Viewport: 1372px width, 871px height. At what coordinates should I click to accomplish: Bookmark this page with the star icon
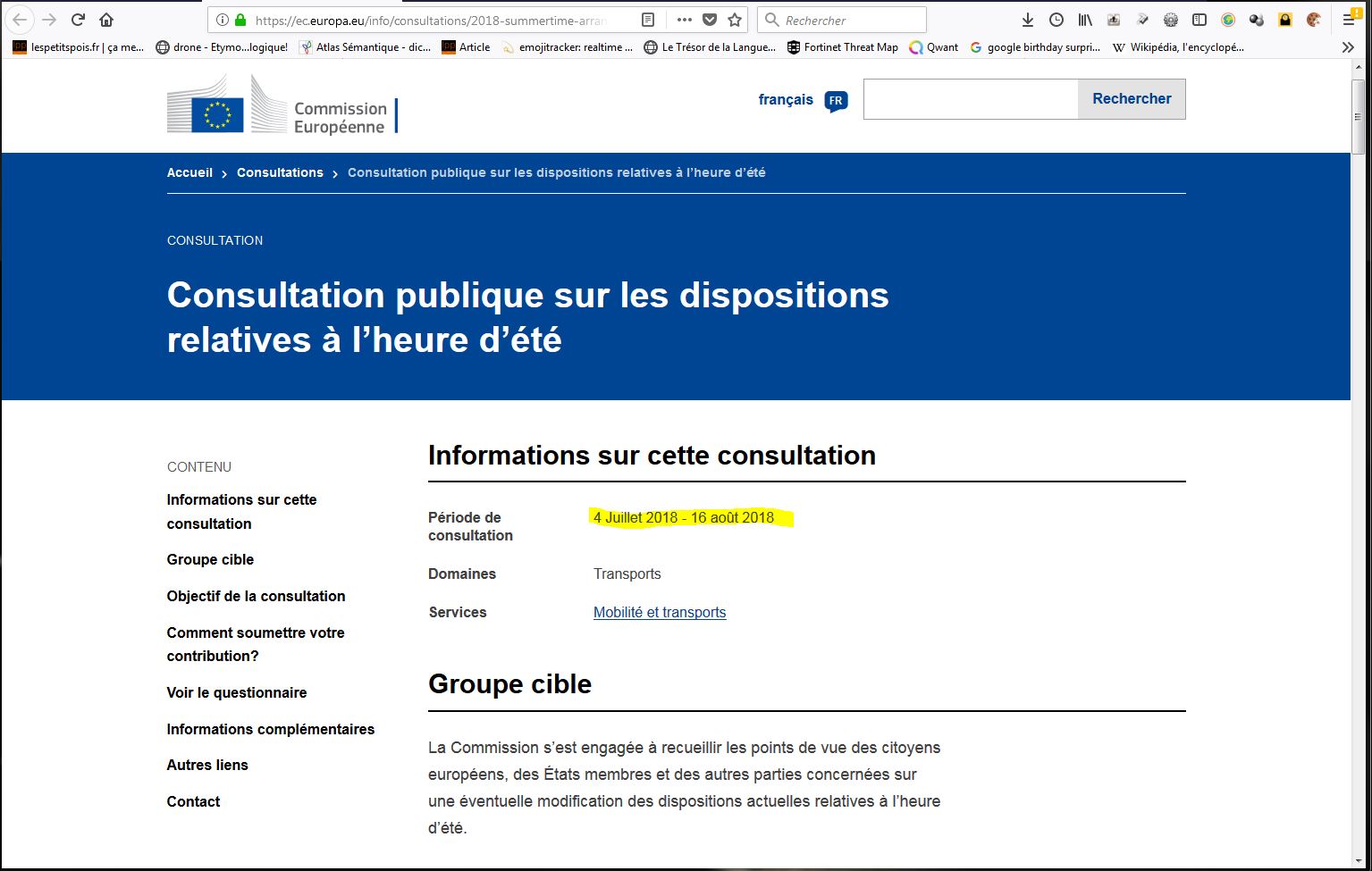click(x=735, y=20)
